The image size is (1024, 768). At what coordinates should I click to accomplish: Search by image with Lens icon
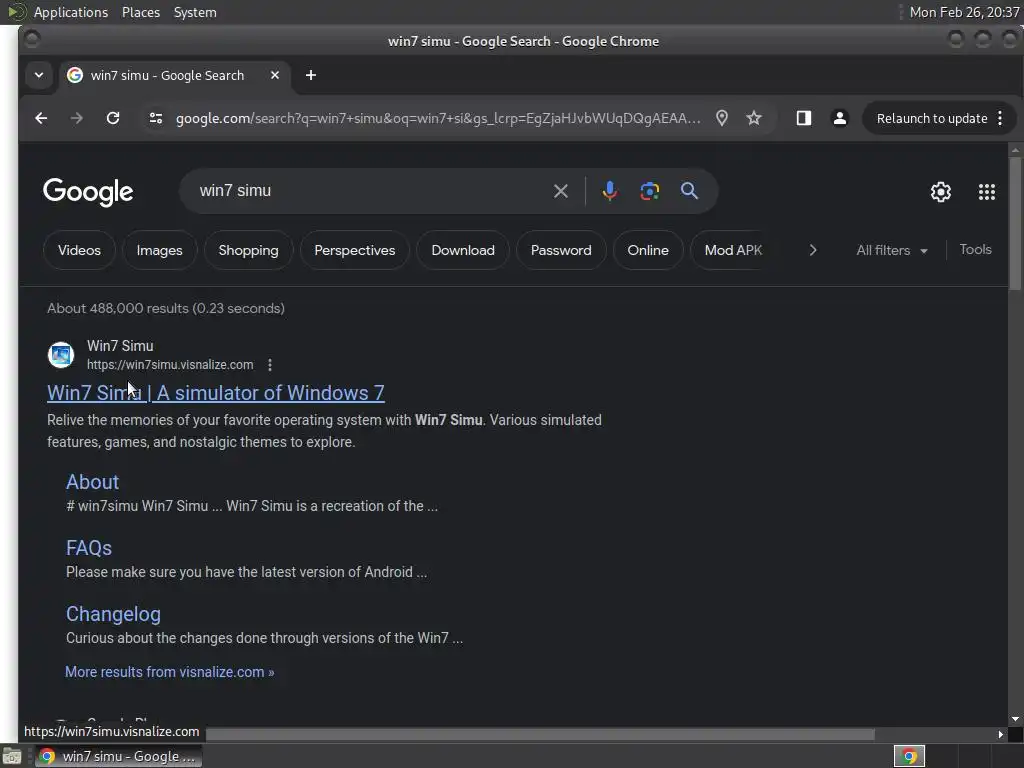[649, 191]
